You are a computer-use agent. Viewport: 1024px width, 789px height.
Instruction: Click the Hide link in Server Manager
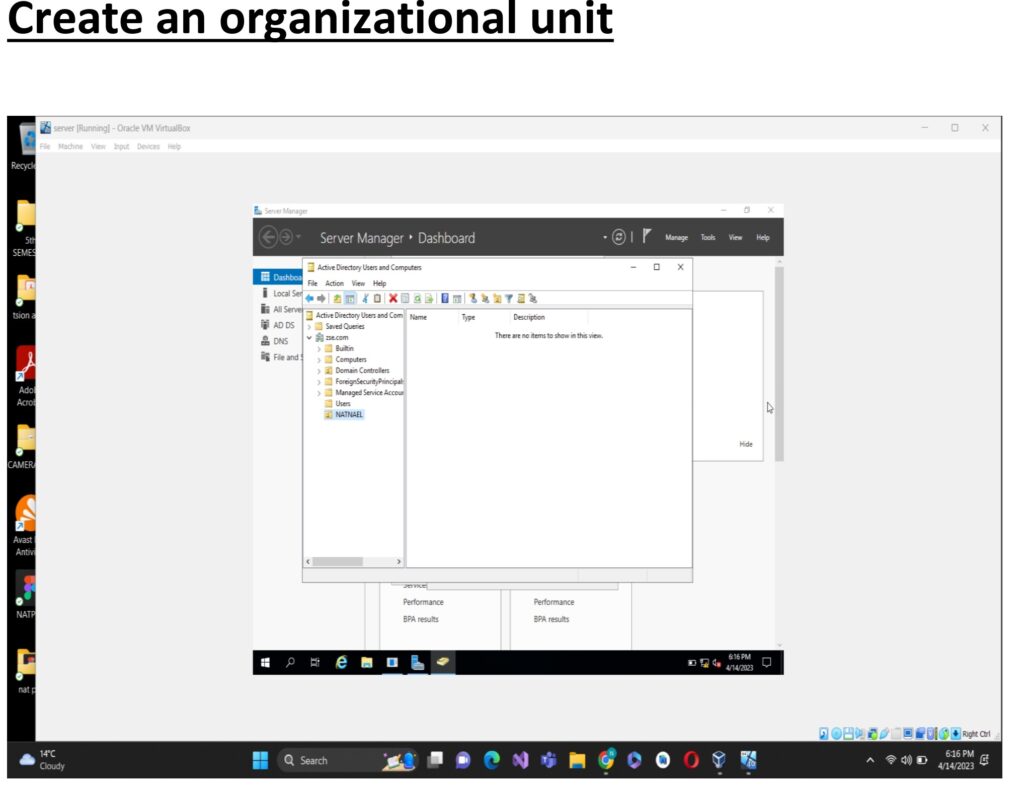click(x=746, y=444)
